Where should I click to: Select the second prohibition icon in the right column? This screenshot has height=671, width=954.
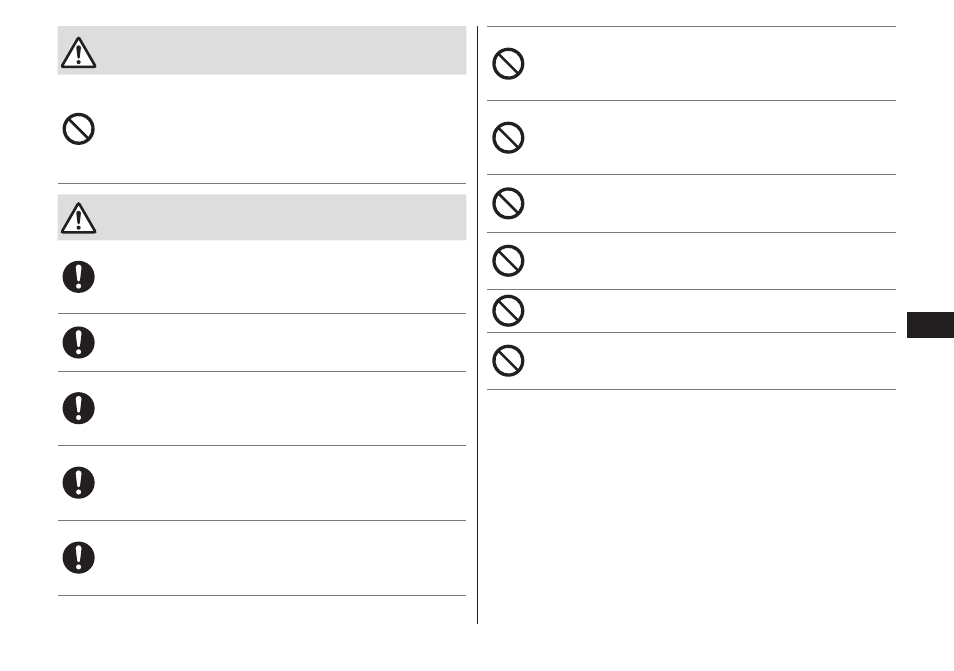click(508, 137)
